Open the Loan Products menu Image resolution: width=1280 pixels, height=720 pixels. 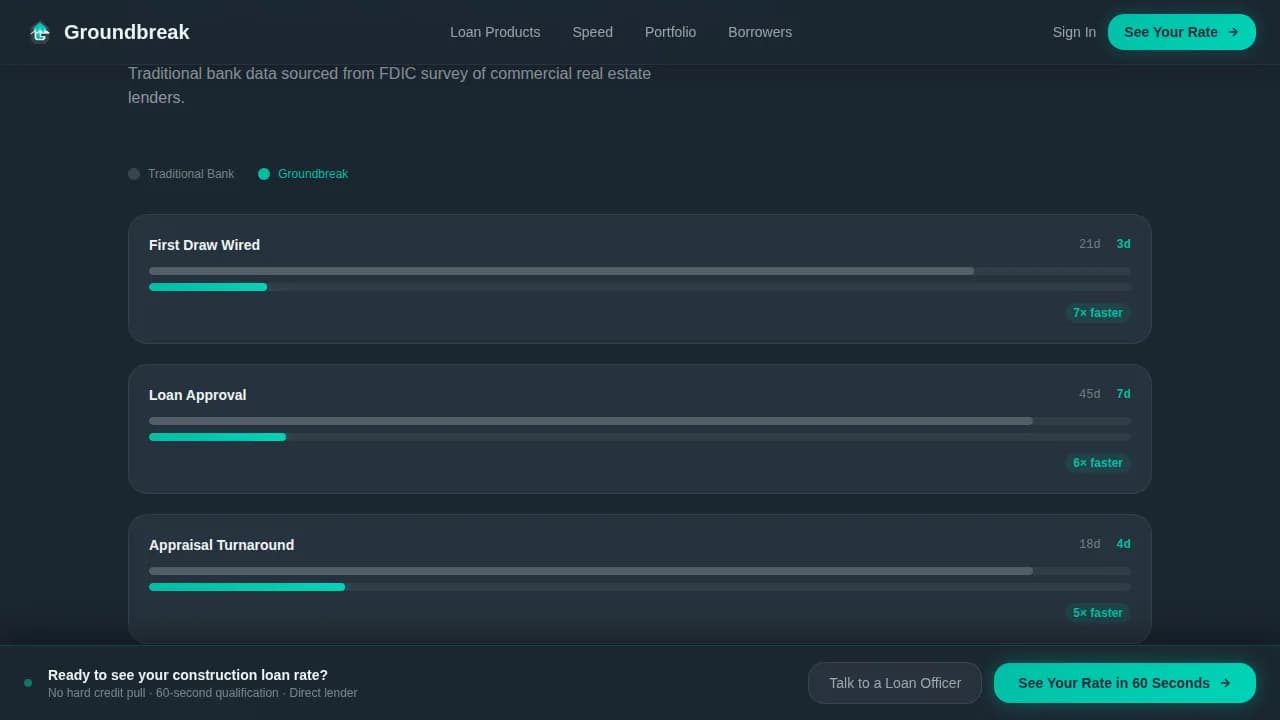pyautogui.click(x=495, y=32)
